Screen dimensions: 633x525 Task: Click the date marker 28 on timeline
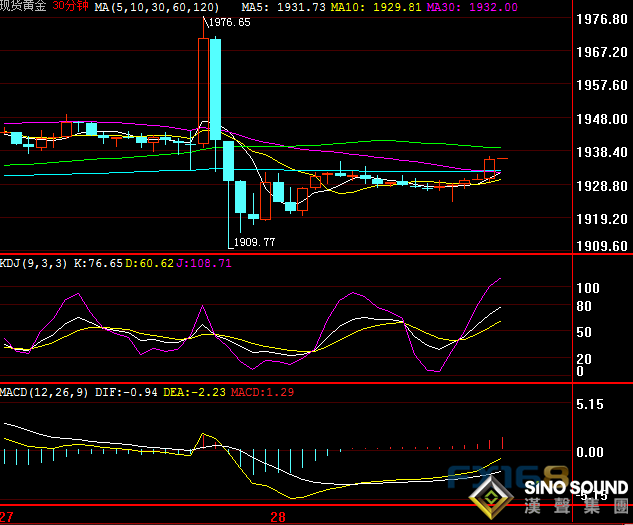(x=278, y=517)
